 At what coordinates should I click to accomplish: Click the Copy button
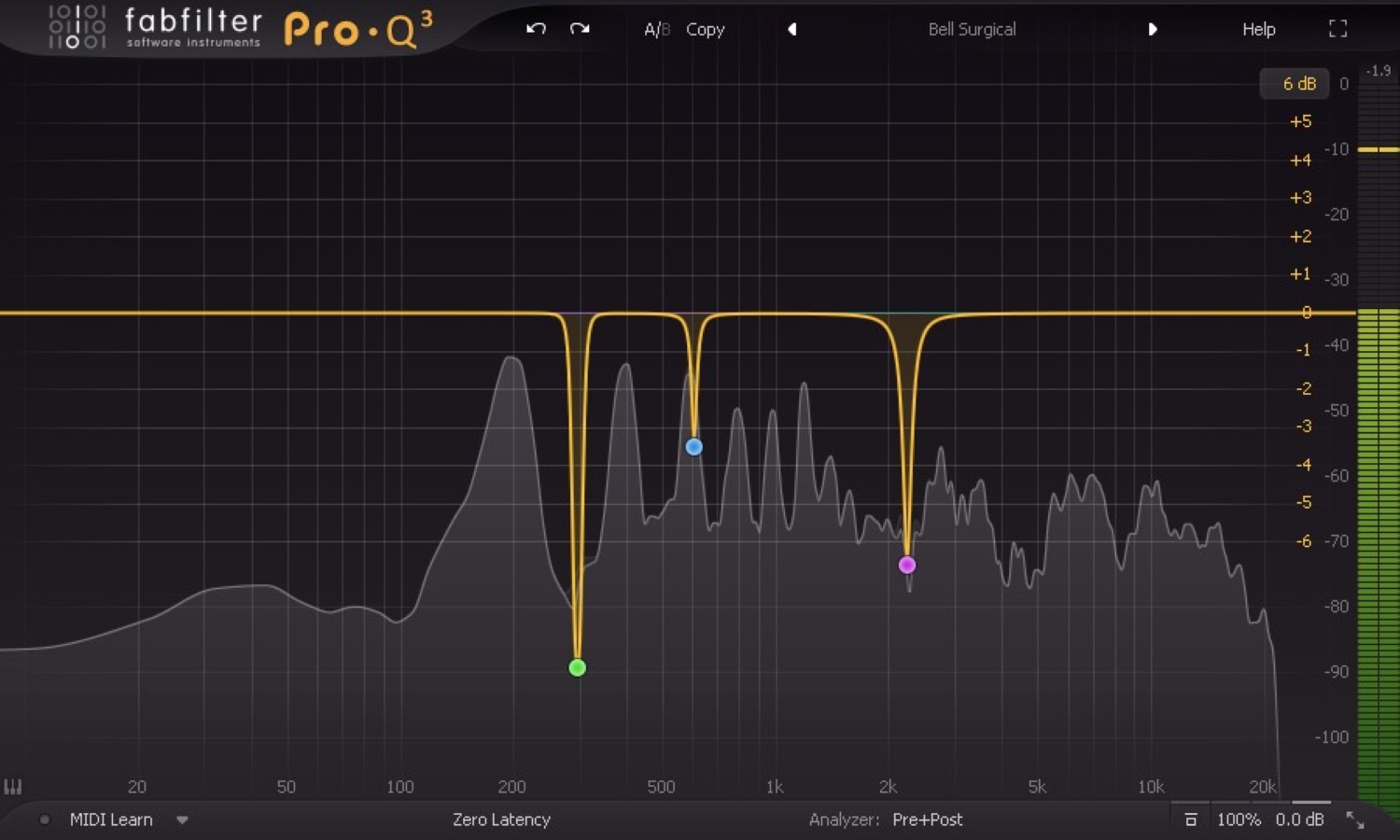[705, 29]
